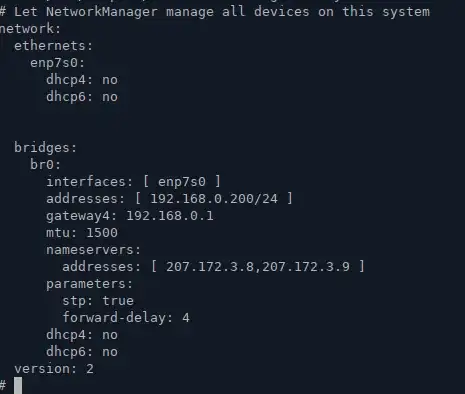Click the terminal cursor block at the prompt

(18, 386)
